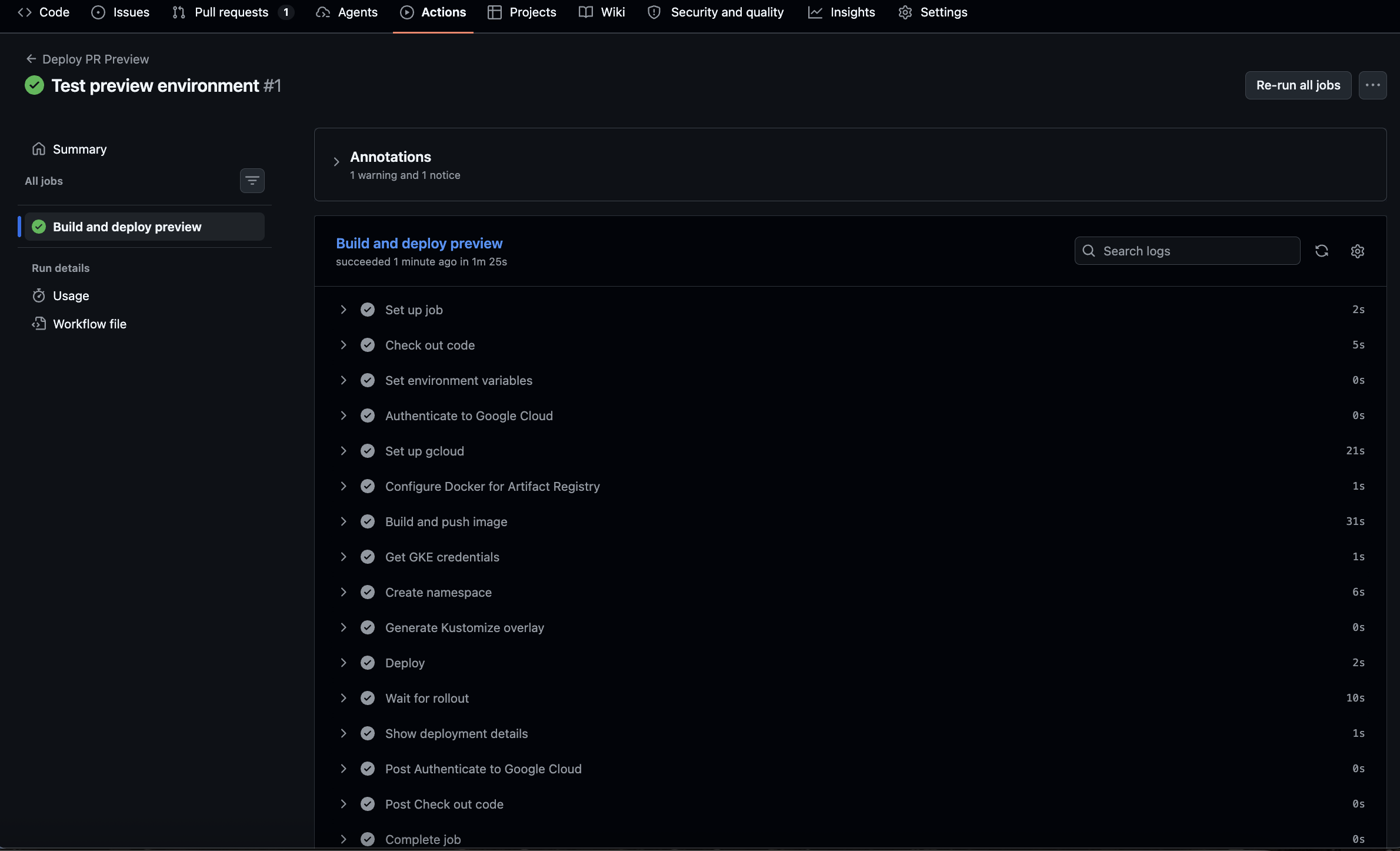Screen dimensions: 1400x851
Task: Expand the Set up job step
Action: coord(344,310)
